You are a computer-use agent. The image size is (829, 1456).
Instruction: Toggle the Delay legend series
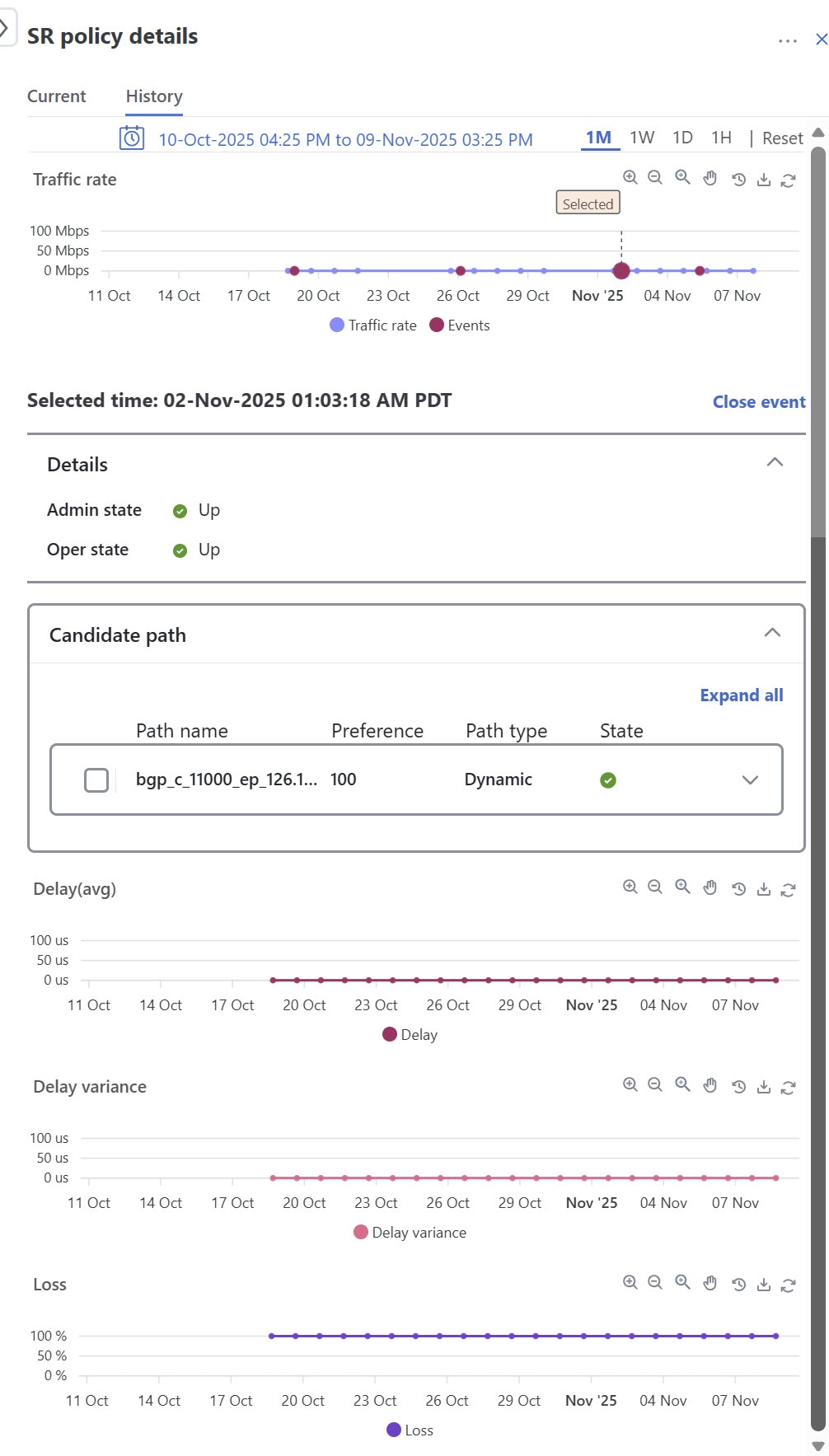[410, 1035]
